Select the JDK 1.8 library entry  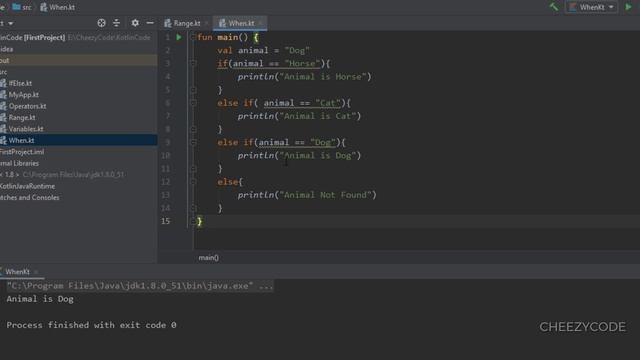[x=62, y=175]
